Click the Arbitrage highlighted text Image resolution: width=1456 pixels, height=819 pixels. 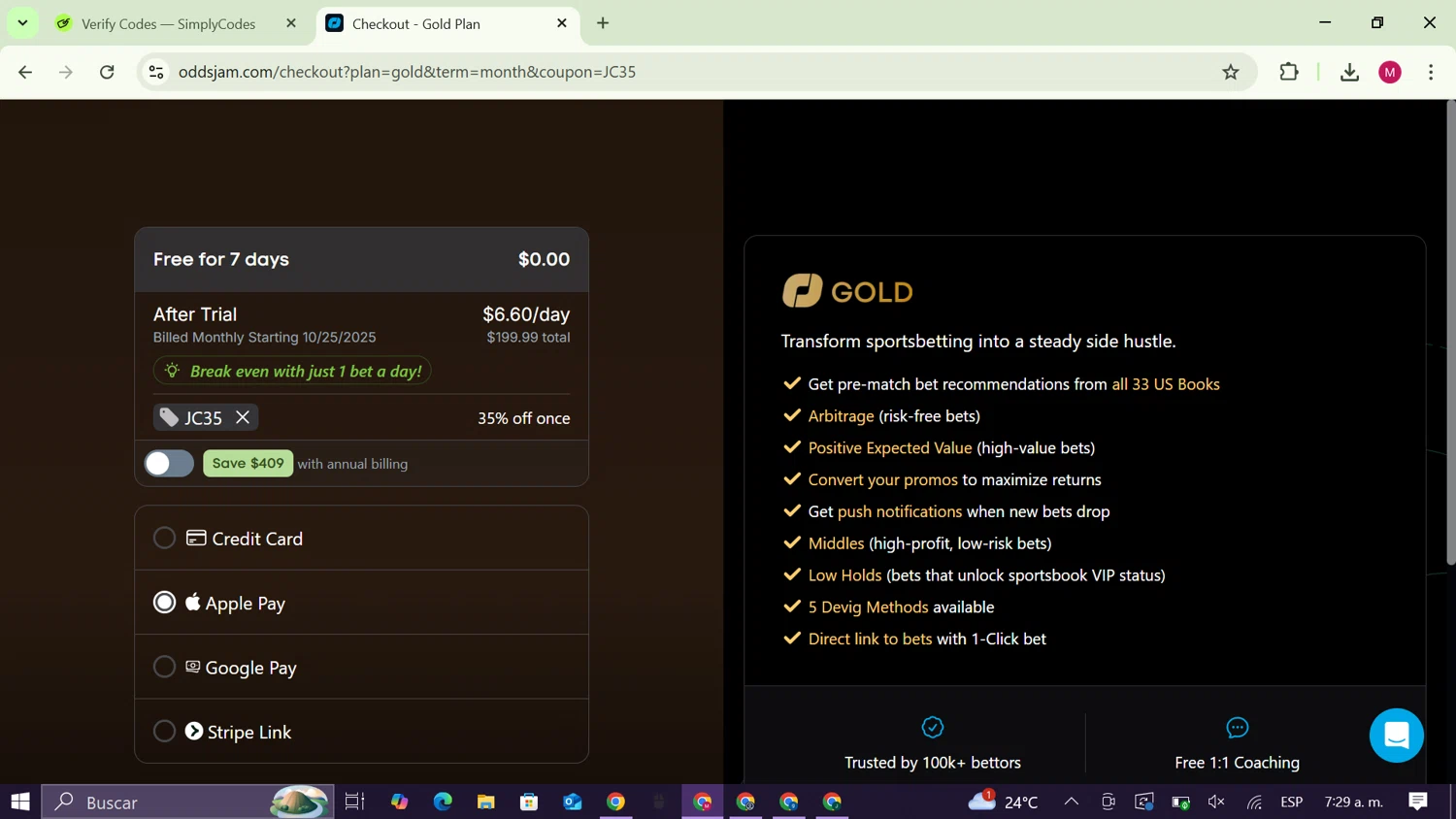[x=841, y=416]
